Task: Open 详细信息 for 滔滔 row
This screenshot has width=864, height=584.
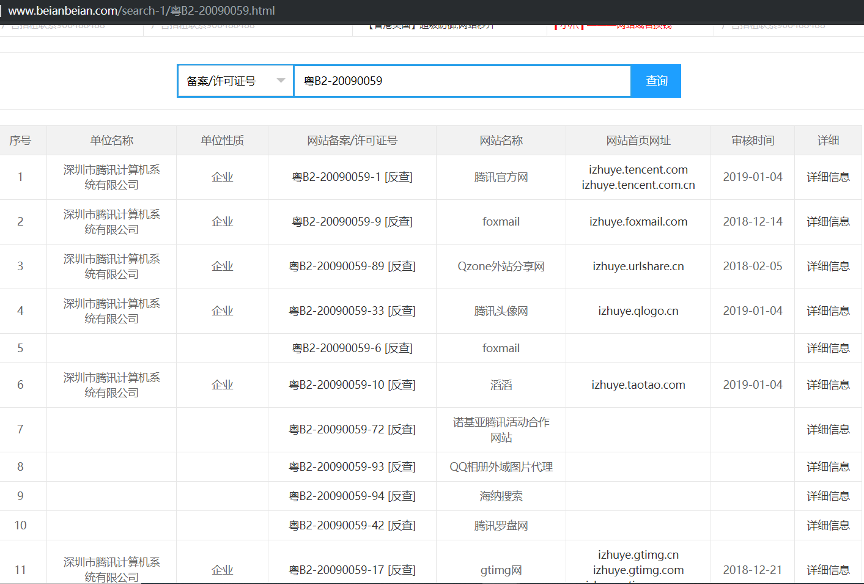Action: pyautogui.click(x=828, y=385)
